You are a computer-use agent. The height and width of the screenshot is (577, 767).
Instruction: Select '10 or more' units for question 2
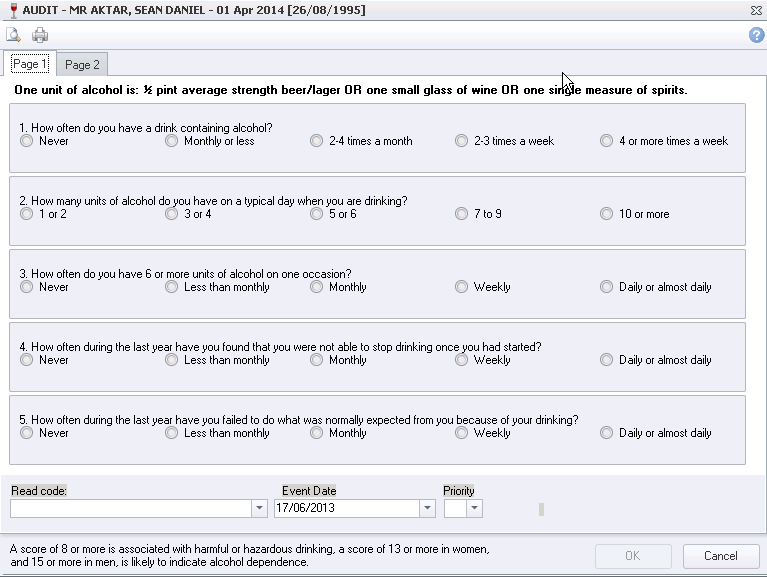click(607, 214)
